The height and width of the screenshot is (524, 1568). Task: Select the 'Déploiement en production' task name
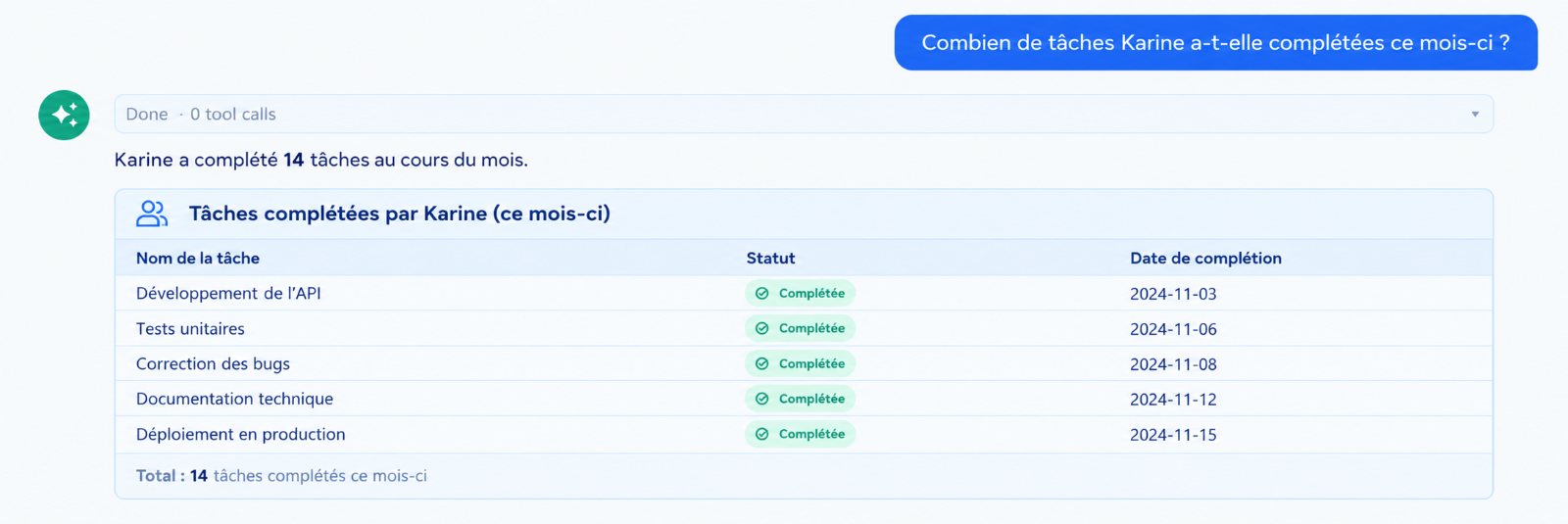click(x=240, y=435)
